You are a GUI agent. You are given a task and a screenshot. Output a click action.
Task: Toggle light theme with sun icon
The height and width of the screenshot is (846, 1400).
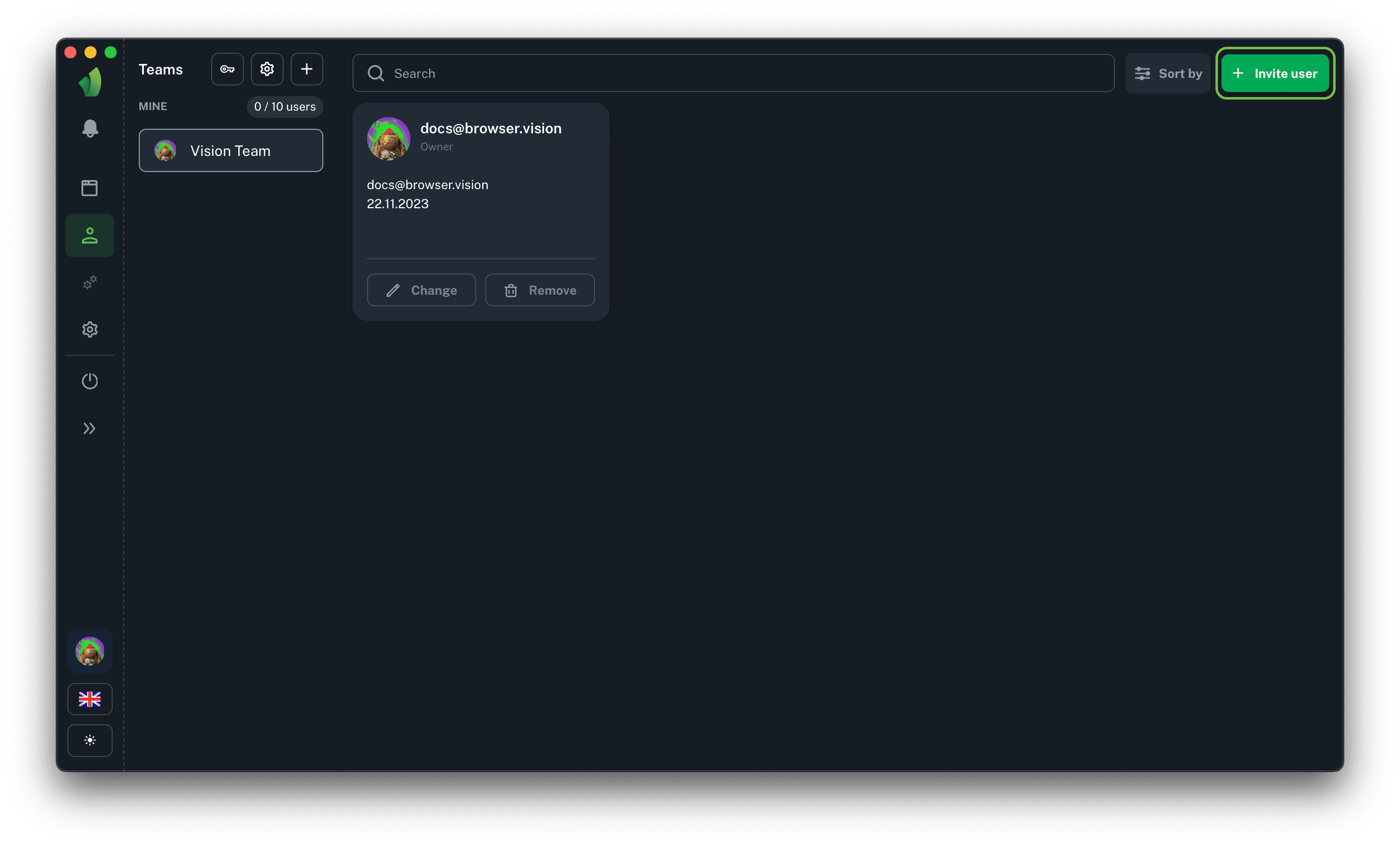tap(90, 740)
